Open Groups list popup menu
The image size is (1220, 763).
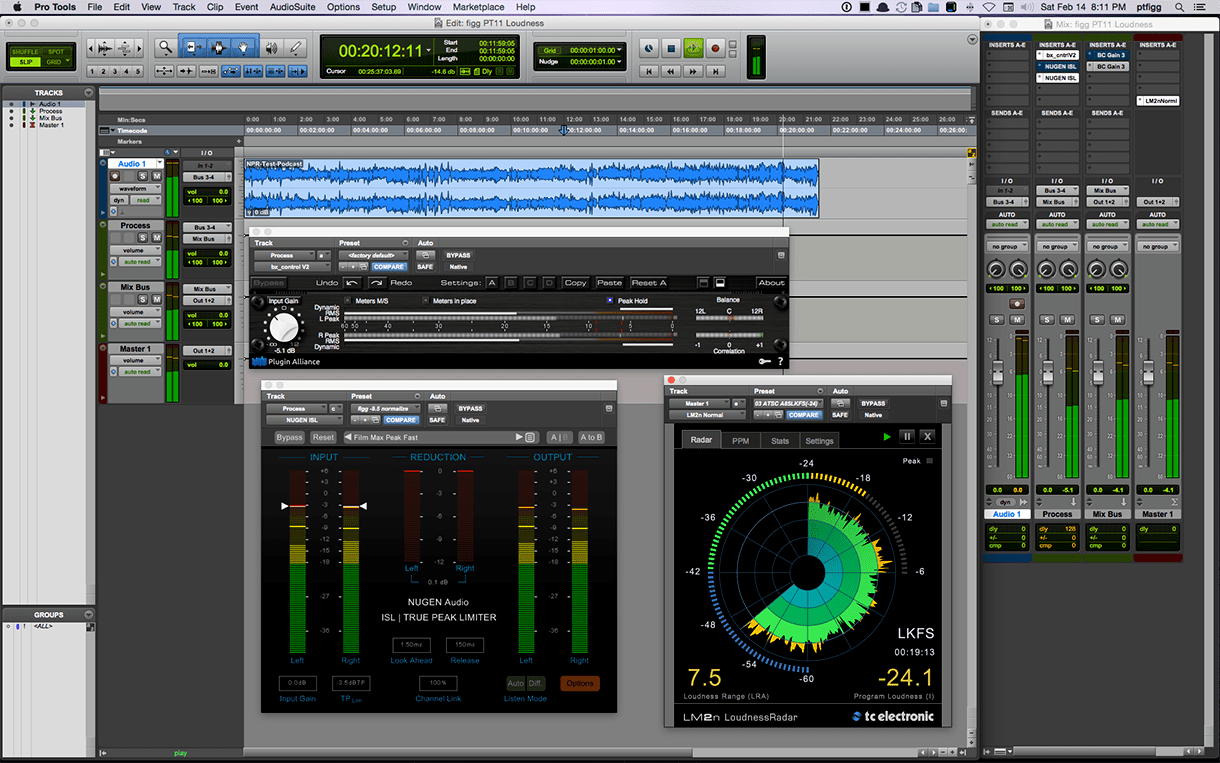point(89,615)
